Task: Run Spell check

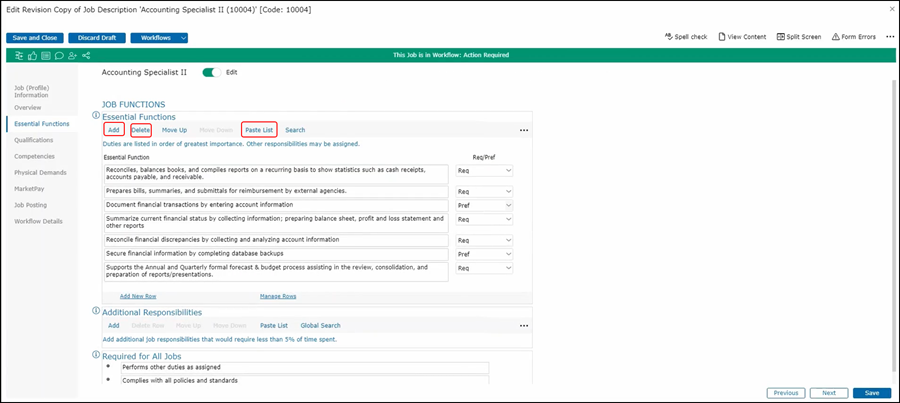Action: pyautogui.click(x=685, y=37)
